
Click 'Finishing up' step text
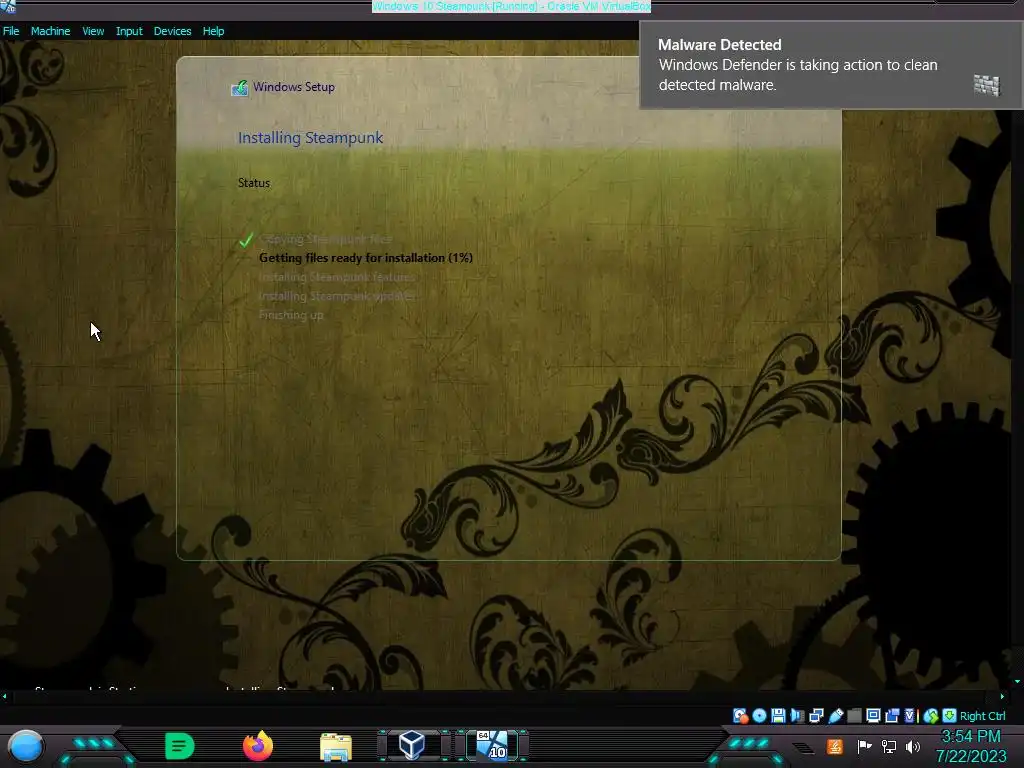point(291,315)
